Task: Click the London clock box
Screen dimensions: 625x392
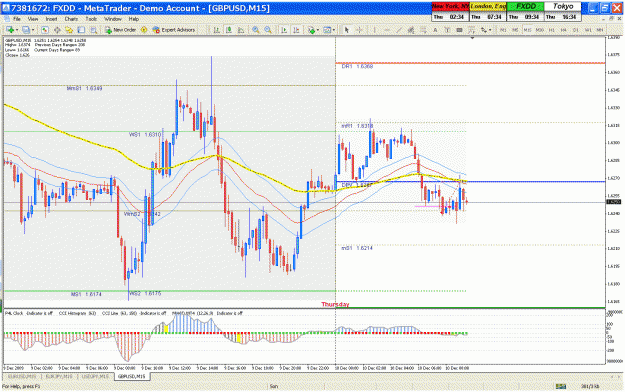Action: (488, 12)
